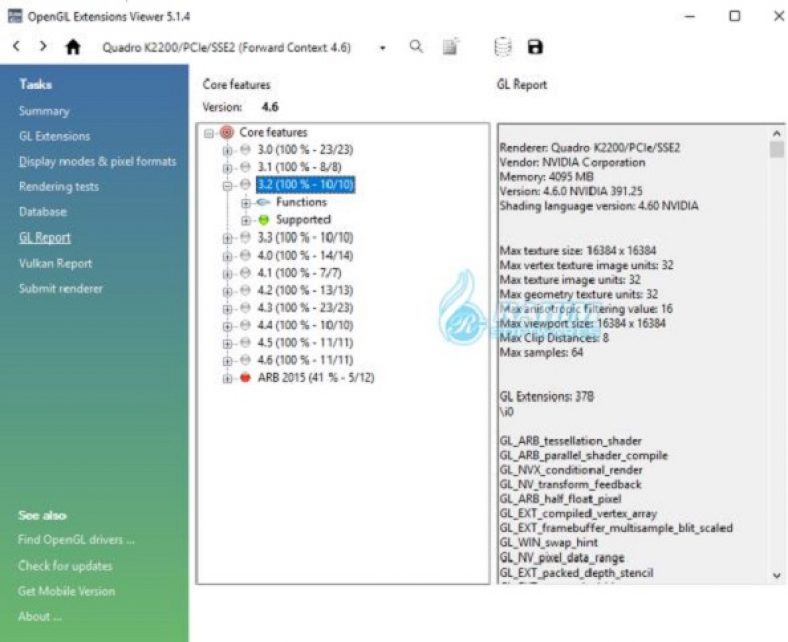Open the About link
Image resolution: width=788 pixels, height=642 pixels.
tap(40, 616)
